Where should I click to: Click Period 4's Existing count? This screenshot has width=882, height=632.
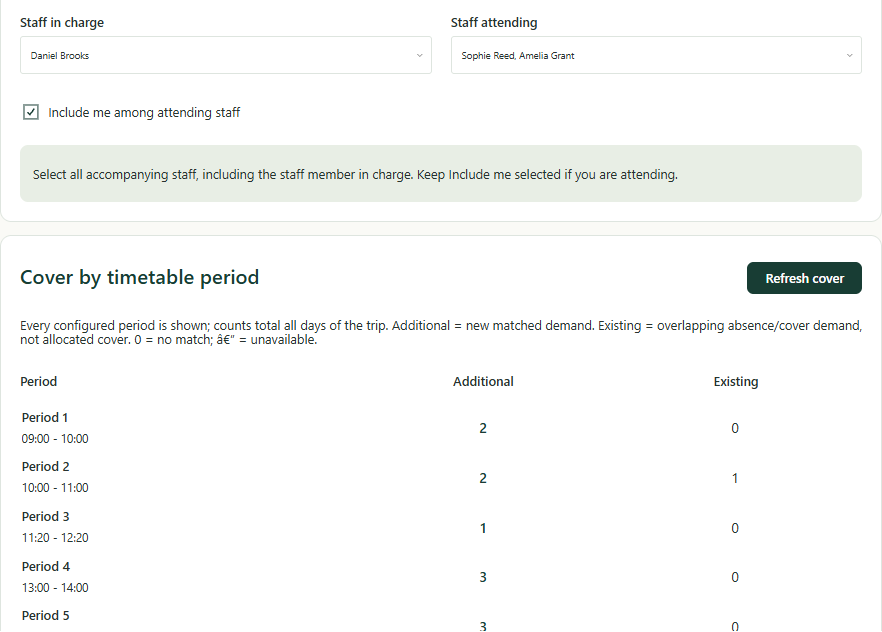[735, 577]
